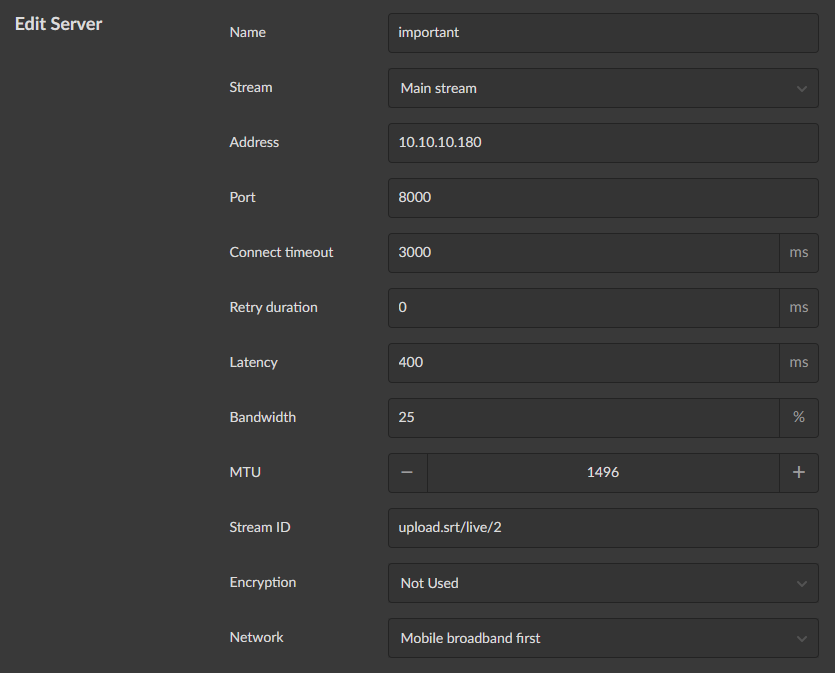This screenshot has width=835, height=673.
Task: Click the Retry duration field
Action: 582,307
